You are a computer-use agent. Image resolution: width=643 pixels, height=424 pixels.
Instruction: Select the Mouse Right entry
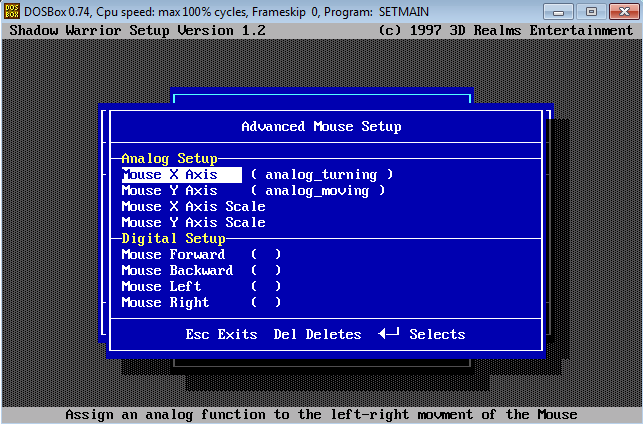166,303
